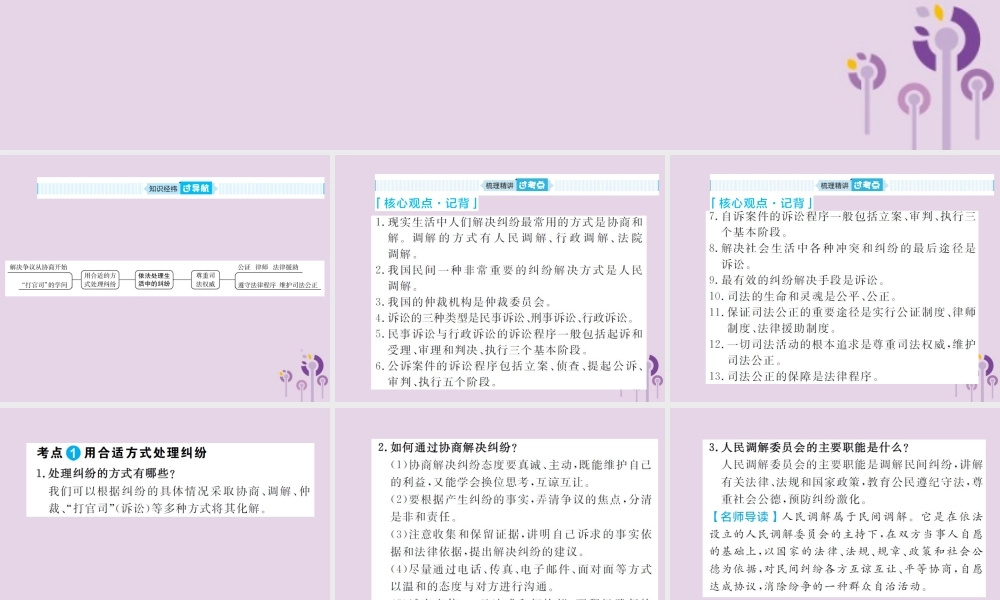The width and height of the screenshot is (1000, 600).
Task: Select the mind map node 尊重司法权威
Action: pos(205,280)
